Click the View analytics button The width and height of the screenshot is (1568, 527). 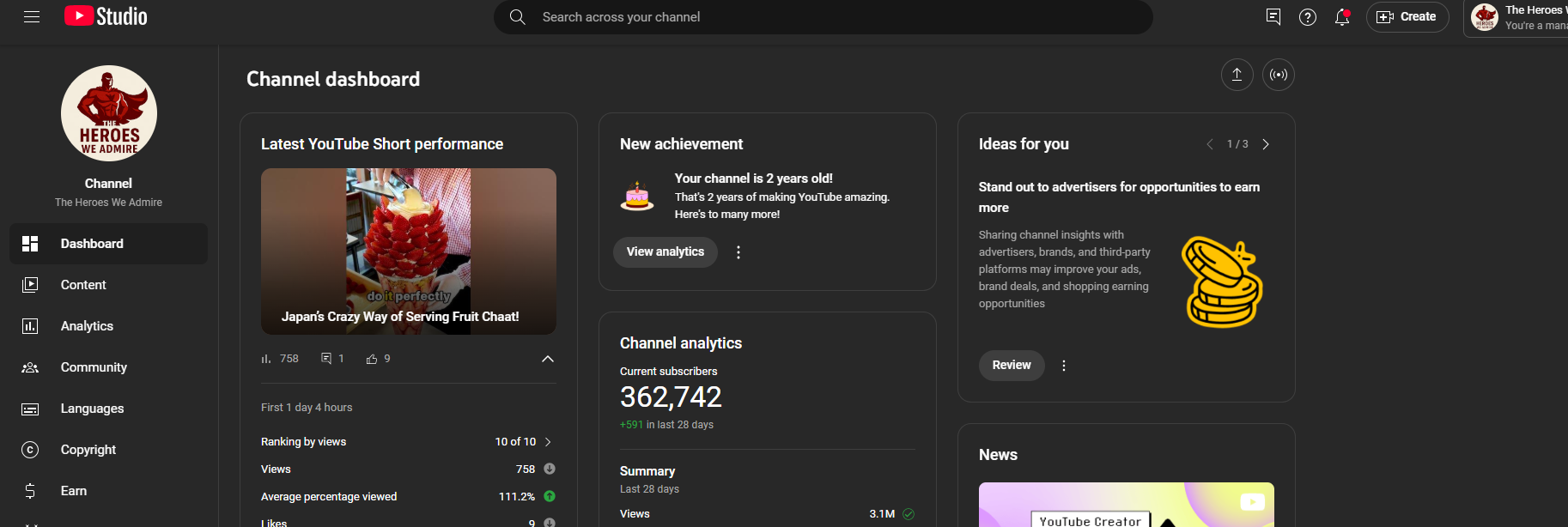pyautogui.click(x=665, y=252)
